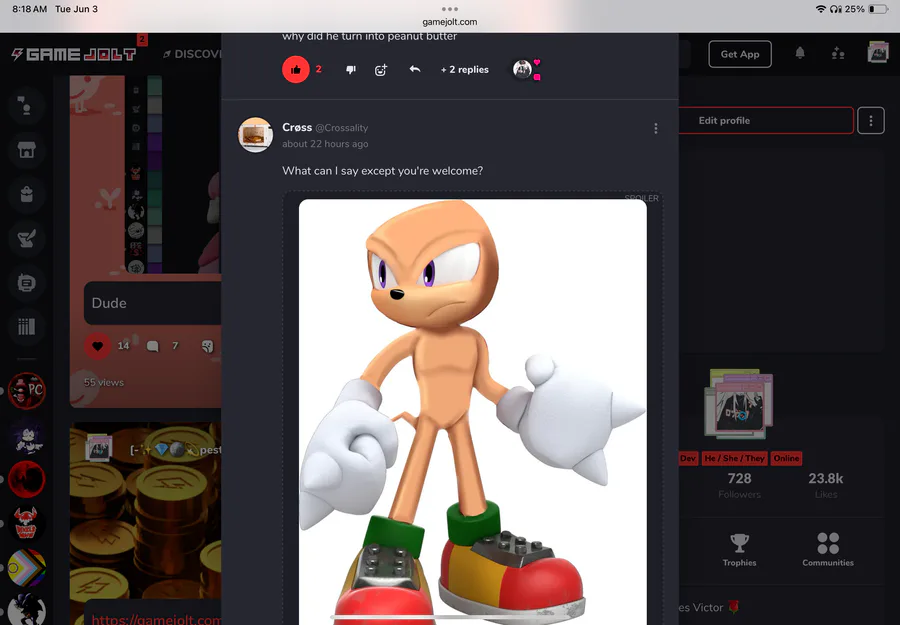Open the red-horned mascot community avatar

pos(26,523)
